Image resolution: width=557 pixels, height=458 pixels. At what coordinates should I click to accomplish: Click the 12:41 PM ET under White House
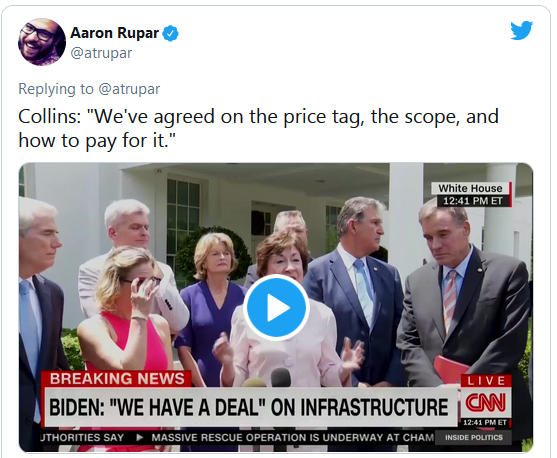tap(473, 201)
